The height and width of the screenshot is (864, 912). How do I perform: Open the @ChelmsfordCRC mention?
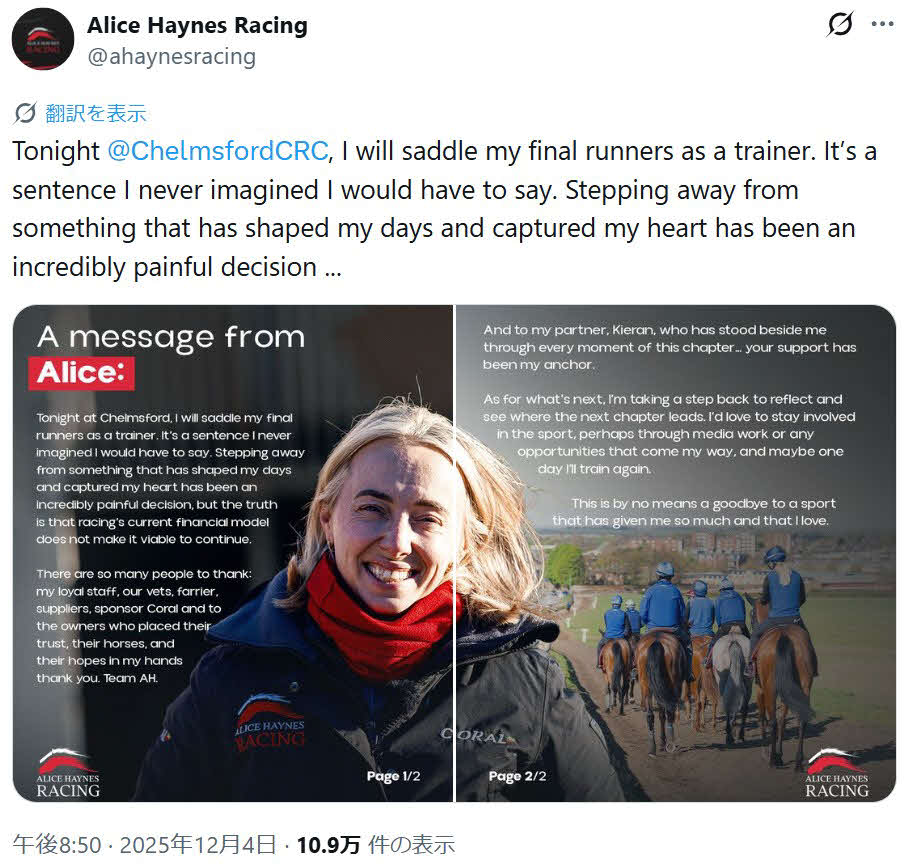coord(218,151)
